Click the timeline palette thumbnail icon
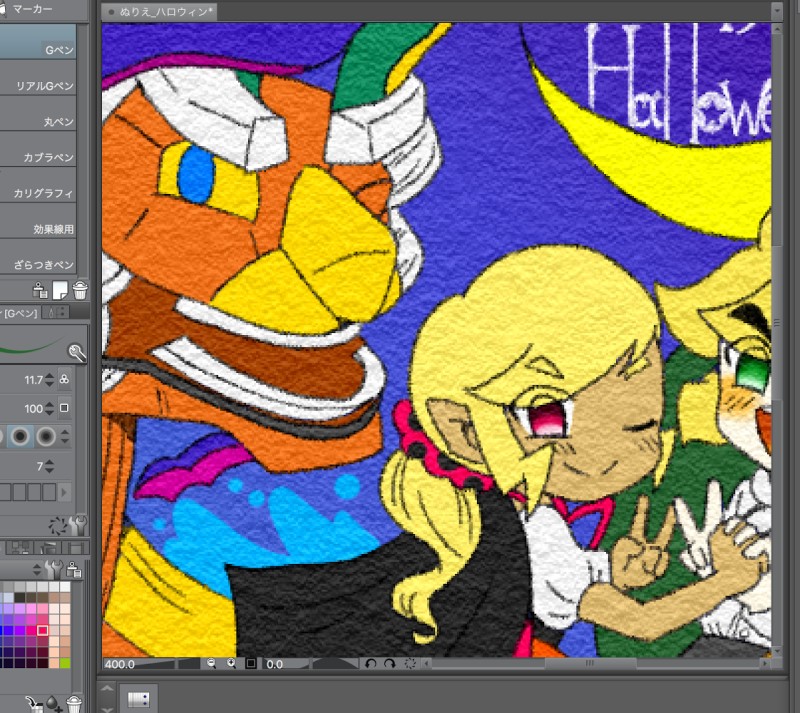The width and height of the screenshot is (800, 713). click(138, 699)
